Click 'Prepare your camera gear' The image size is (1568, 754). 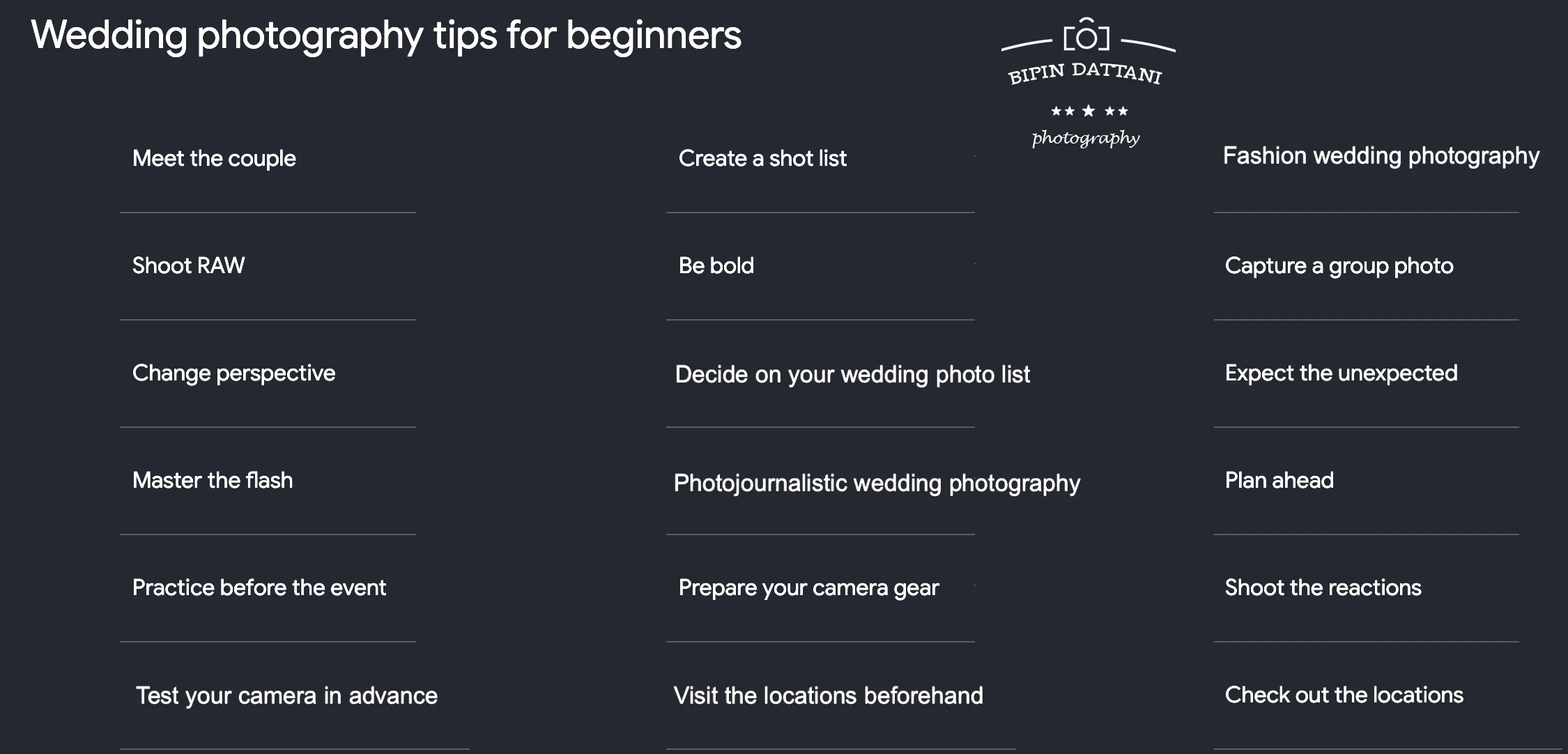click(x=808, y=588)
